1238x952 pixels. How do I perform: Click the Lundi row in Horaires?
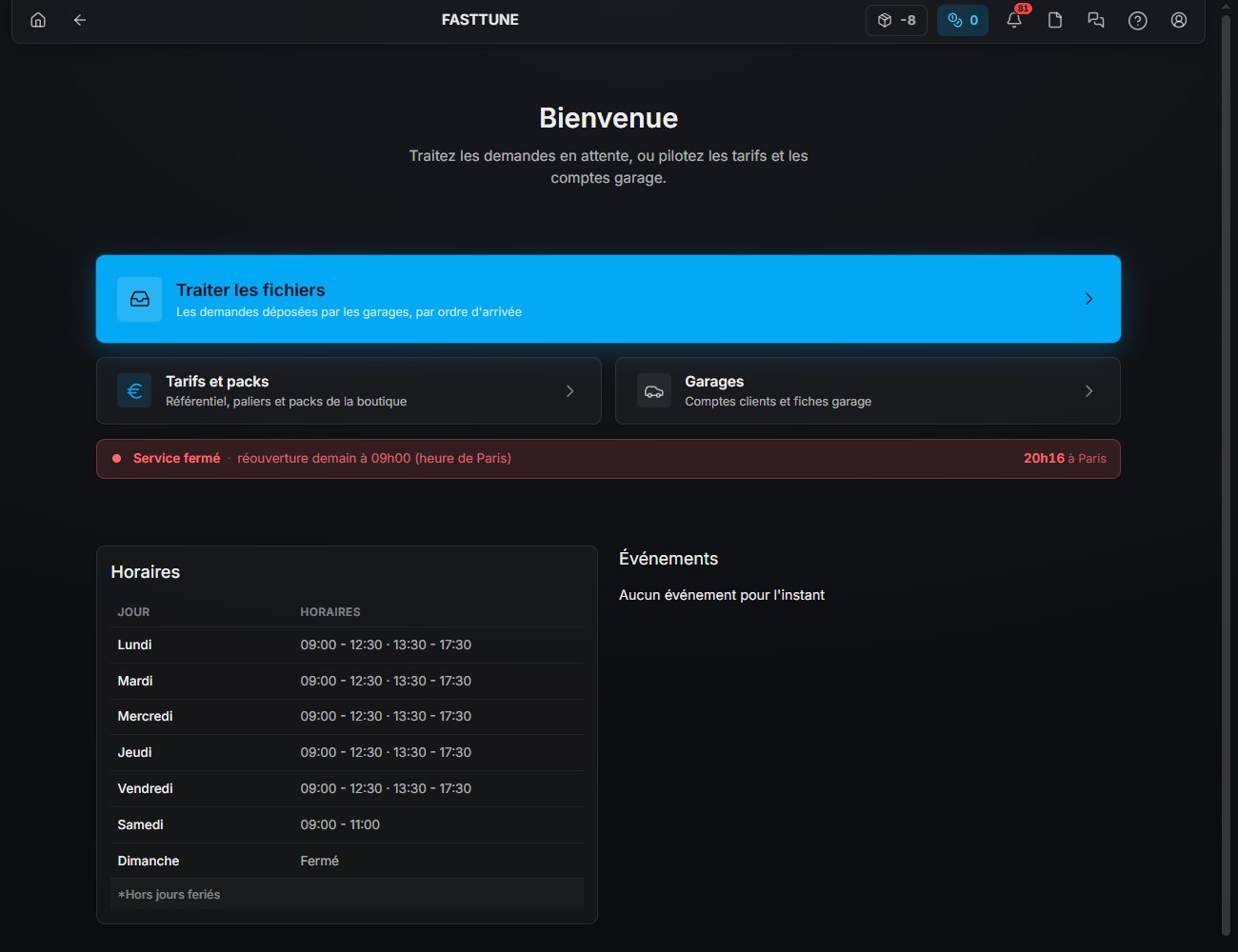coord(347,645)
